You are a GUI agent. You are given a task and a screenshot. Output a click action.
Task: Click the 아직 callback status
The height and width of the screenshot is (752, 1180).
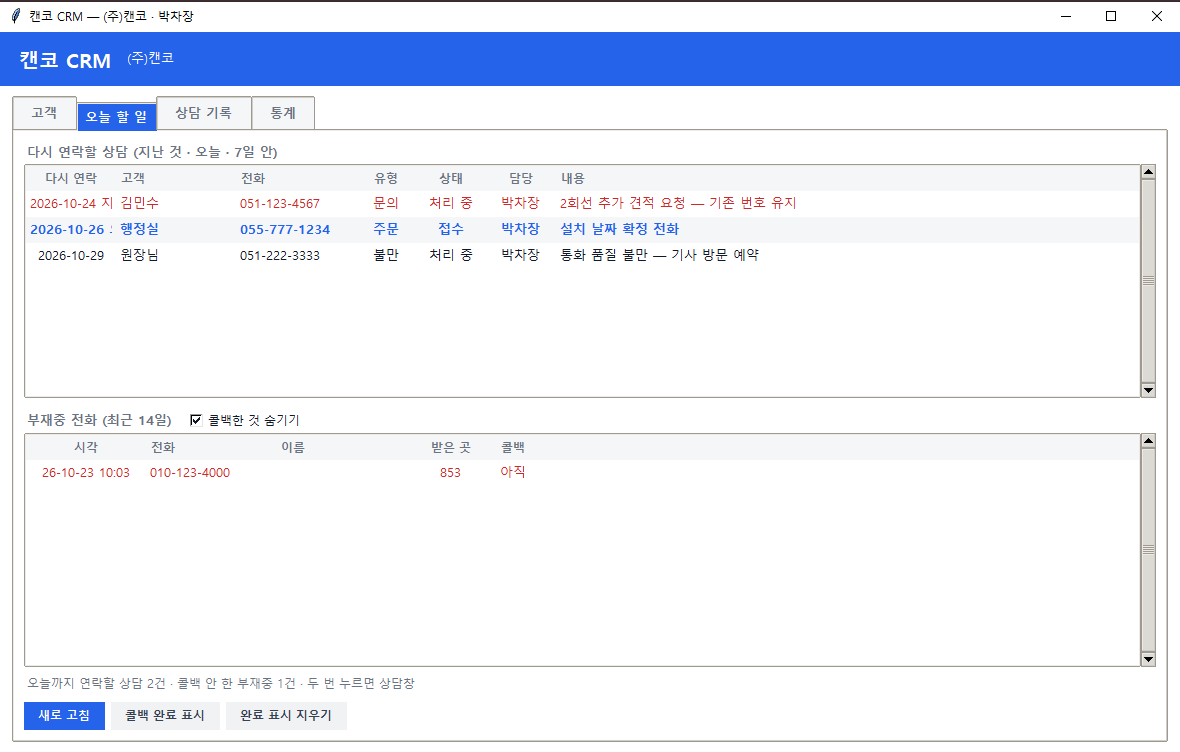512,472
